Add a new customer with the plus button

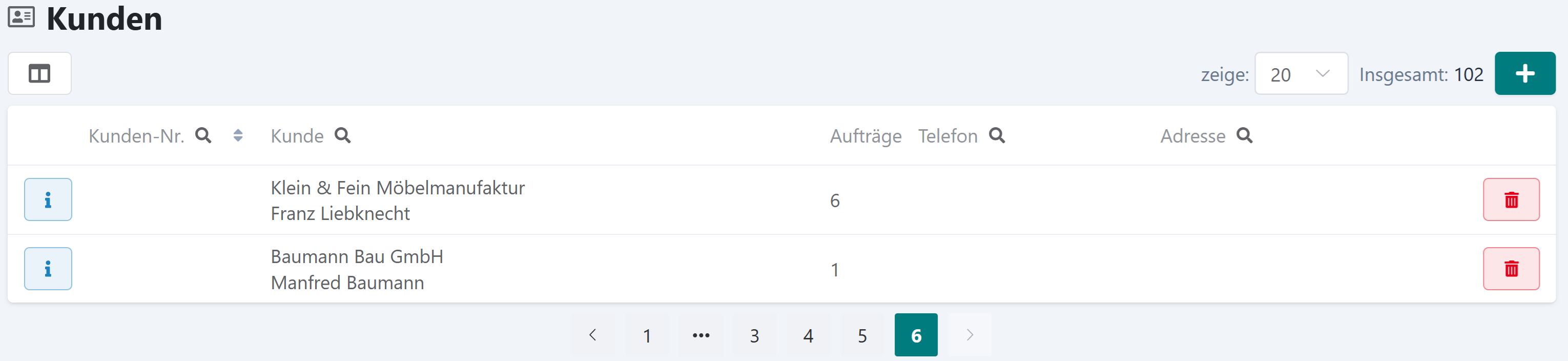(x=1525, y=73)
